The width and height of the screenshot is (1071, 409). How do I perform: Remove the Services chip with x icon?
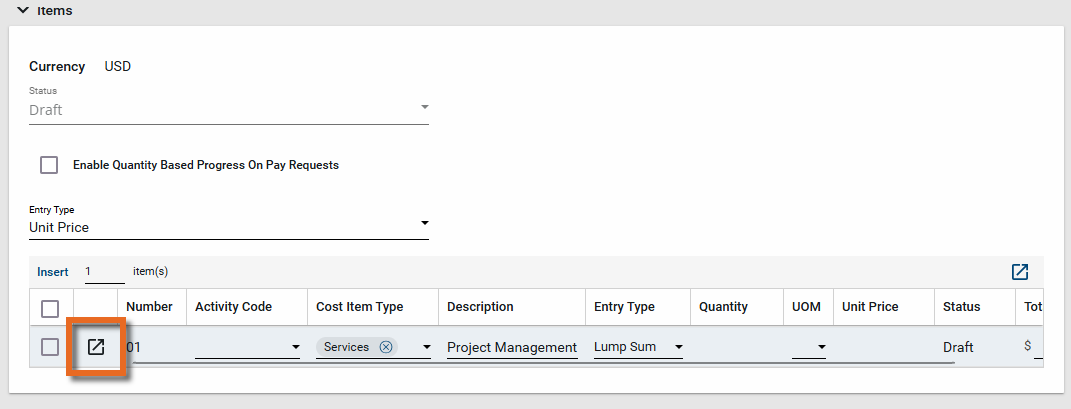tap(386, 347)
